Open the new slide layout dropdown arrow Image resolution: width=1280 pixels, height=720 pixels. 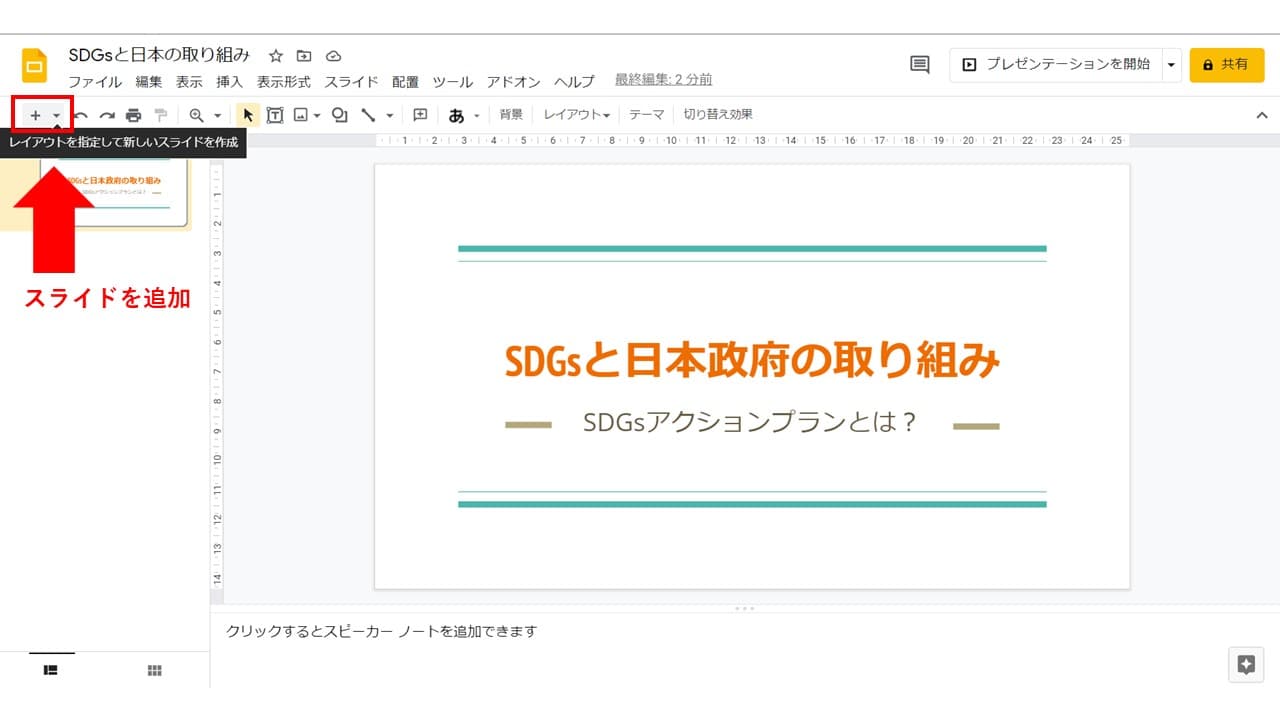57,115
